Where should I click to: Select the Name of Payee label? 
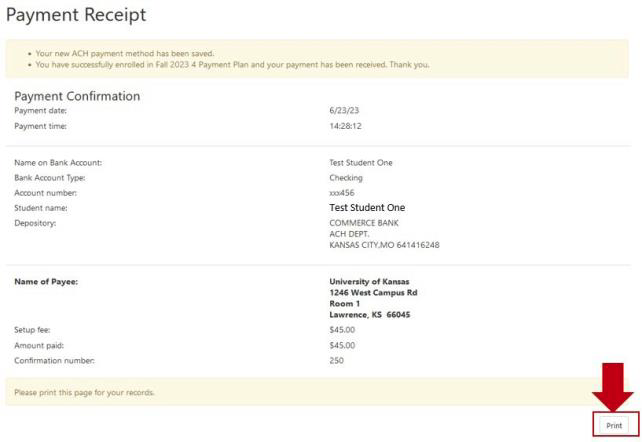[x=46, y=282]
